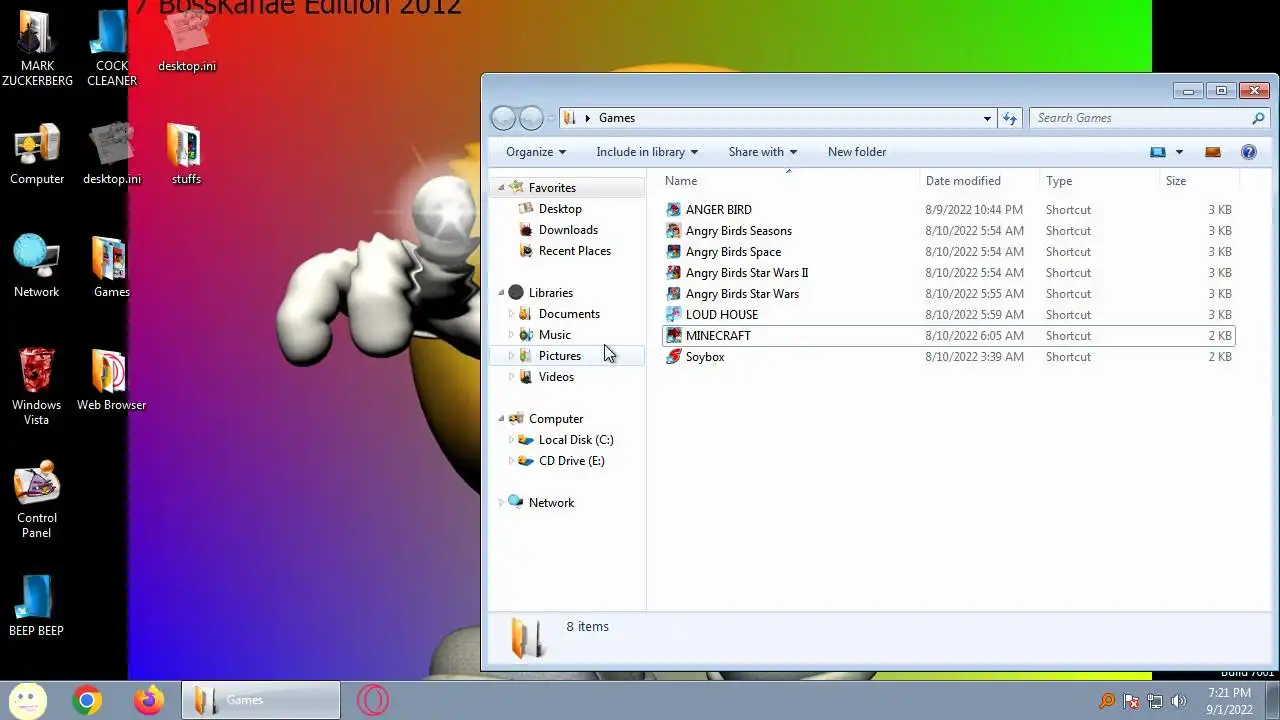Change your view icon in toolbar
This screenshot has height=720, width=1280.
point(1158,152)
